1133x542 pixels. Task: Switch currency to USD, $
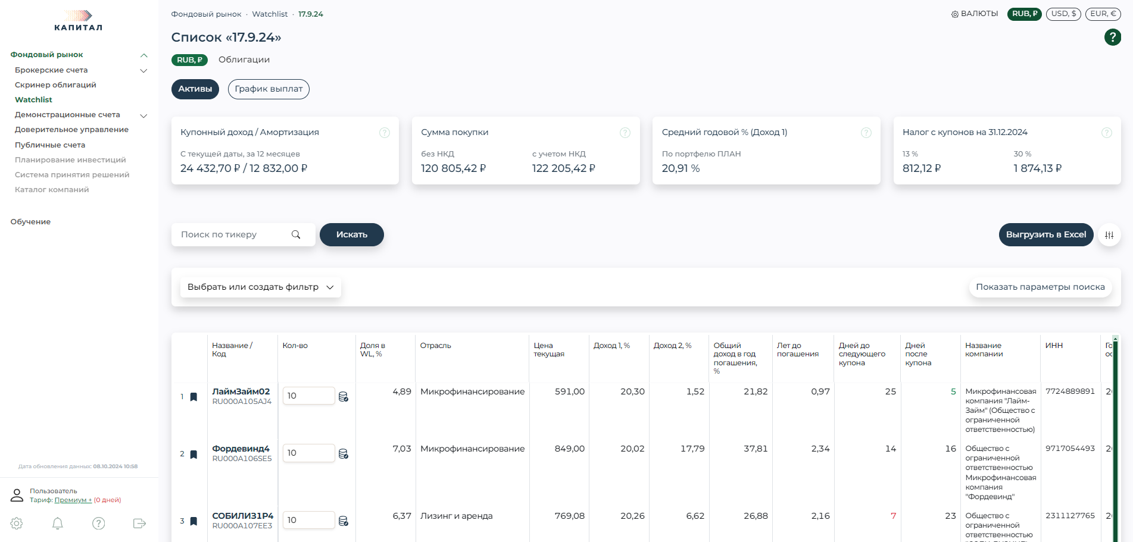[1063, 14]
